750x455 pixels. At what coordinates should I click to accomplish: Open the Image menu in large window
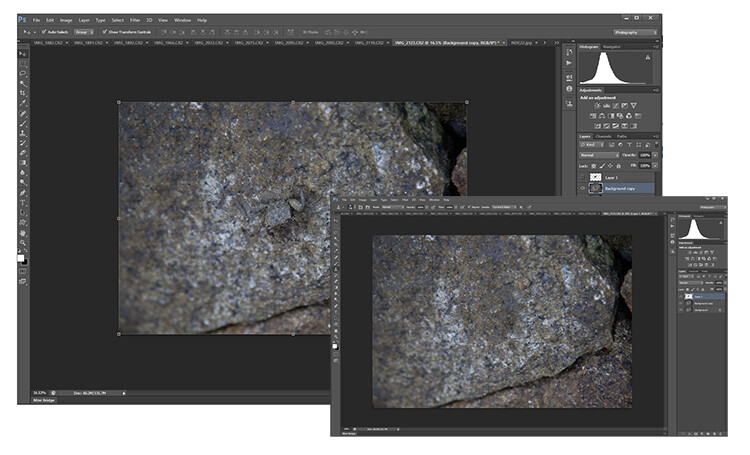pos(66,20)
